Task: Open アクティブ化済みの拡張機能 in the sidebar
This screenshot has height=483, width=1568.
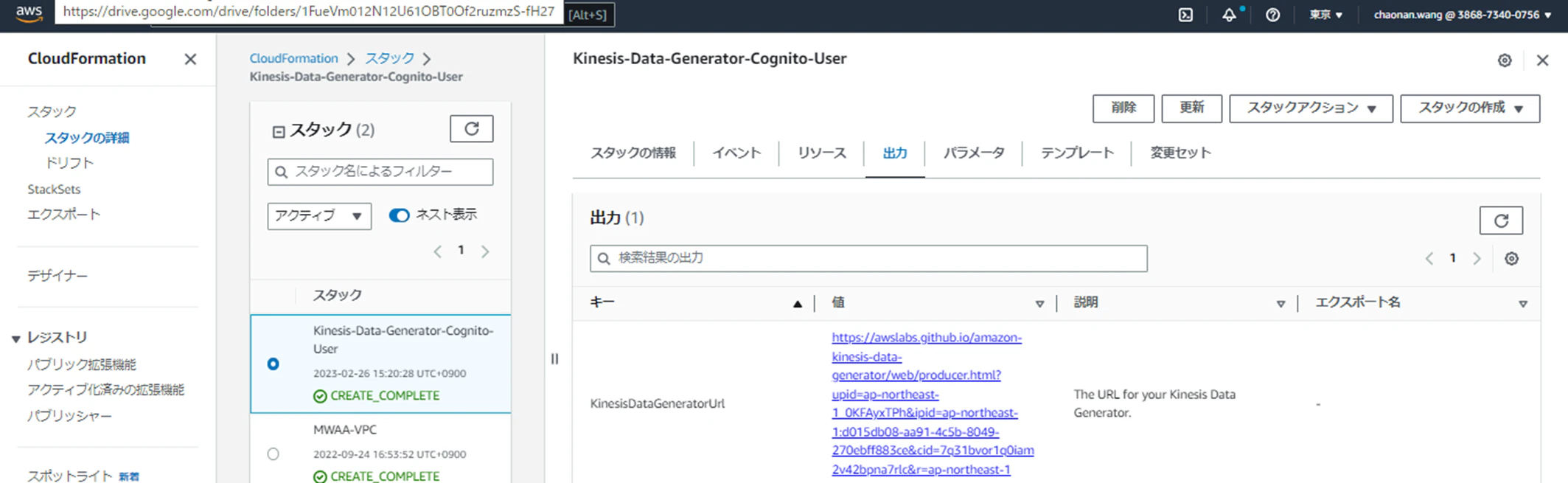Action: point(105,389)
